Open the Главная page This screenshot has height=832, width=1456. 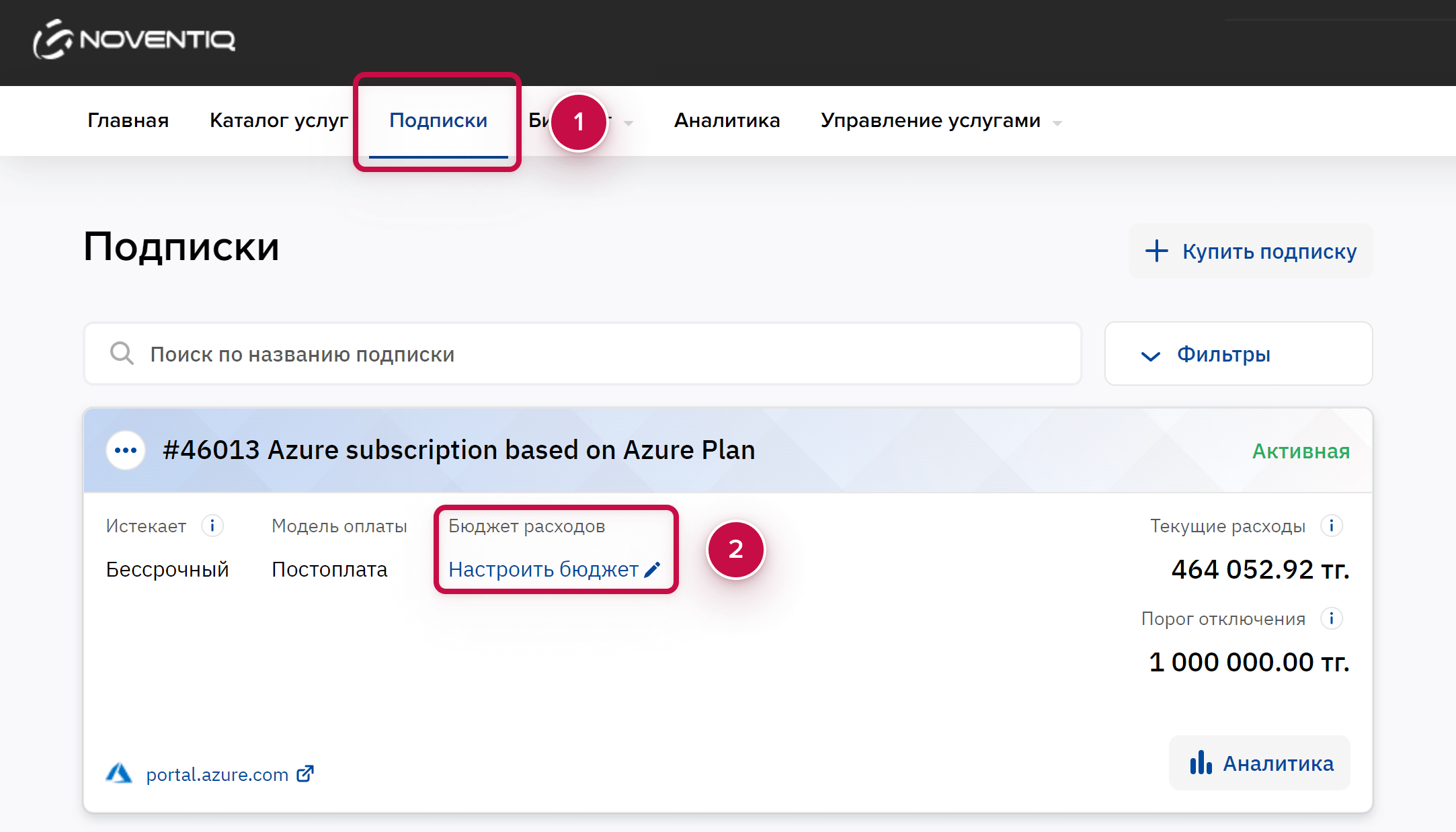[128, 121]
